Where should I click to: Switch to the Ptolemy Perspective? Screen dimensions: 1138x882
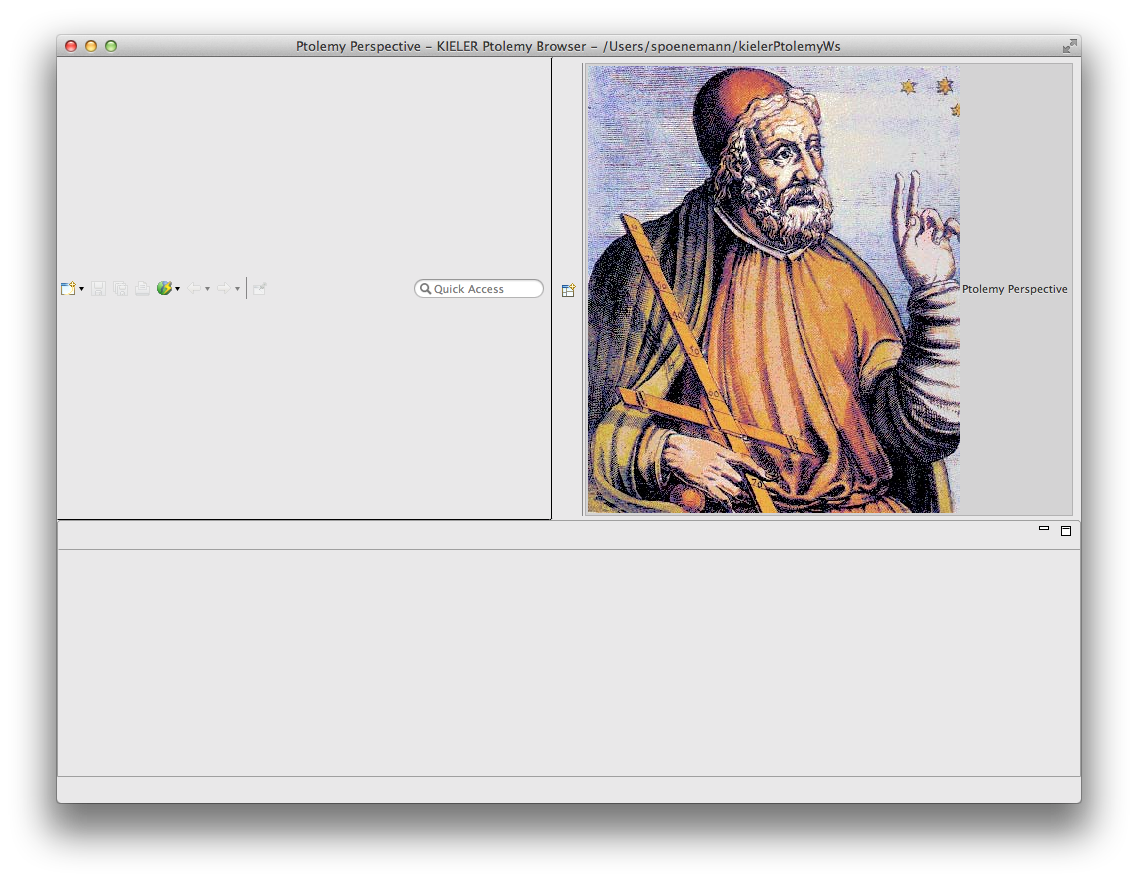[1016, 289]
